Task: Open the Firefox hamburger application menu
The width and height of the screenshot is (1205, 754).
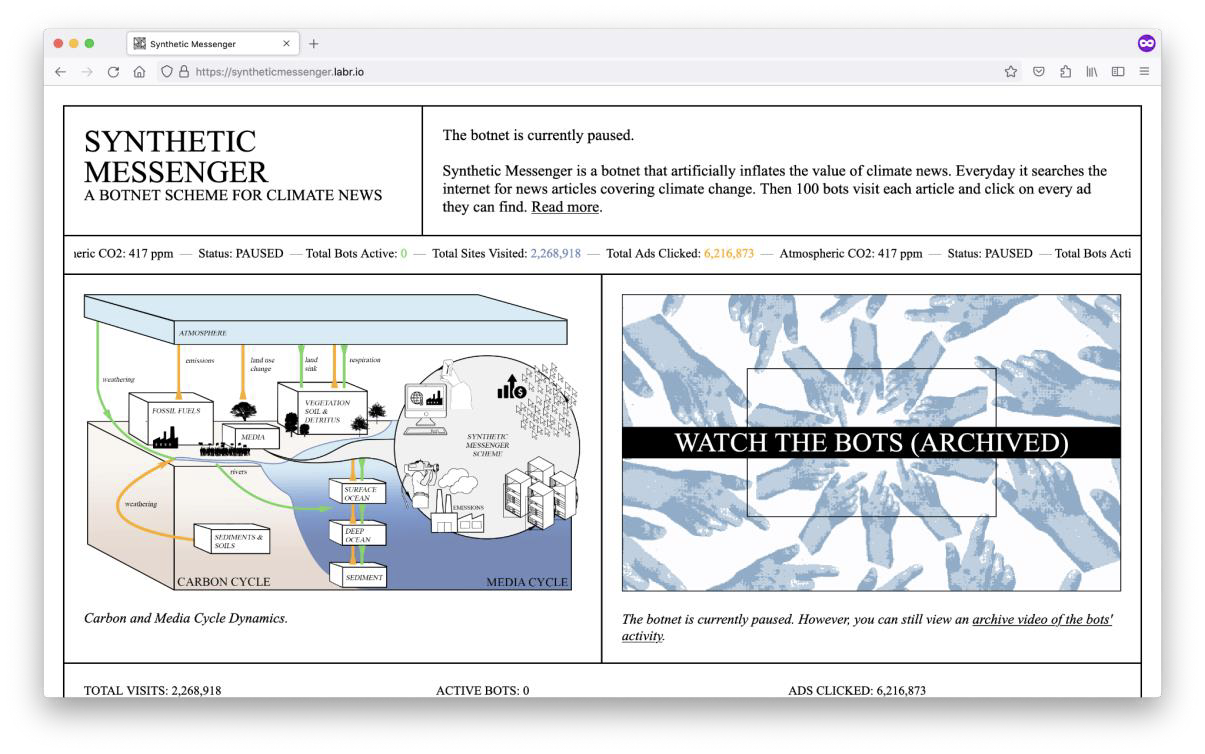Action: tap(1144, 72)
